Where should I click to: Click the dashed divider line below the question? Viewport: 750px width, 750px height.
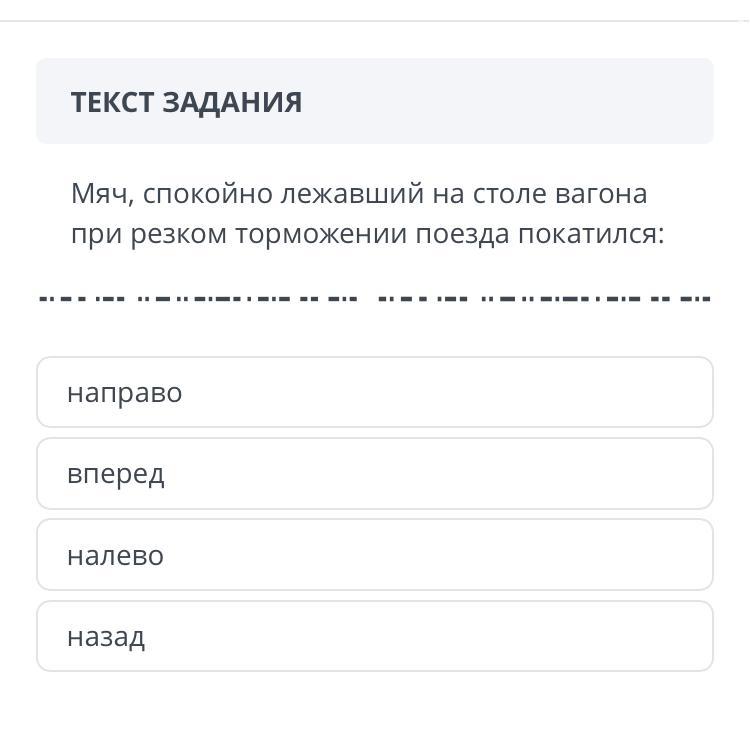(374, 298)
